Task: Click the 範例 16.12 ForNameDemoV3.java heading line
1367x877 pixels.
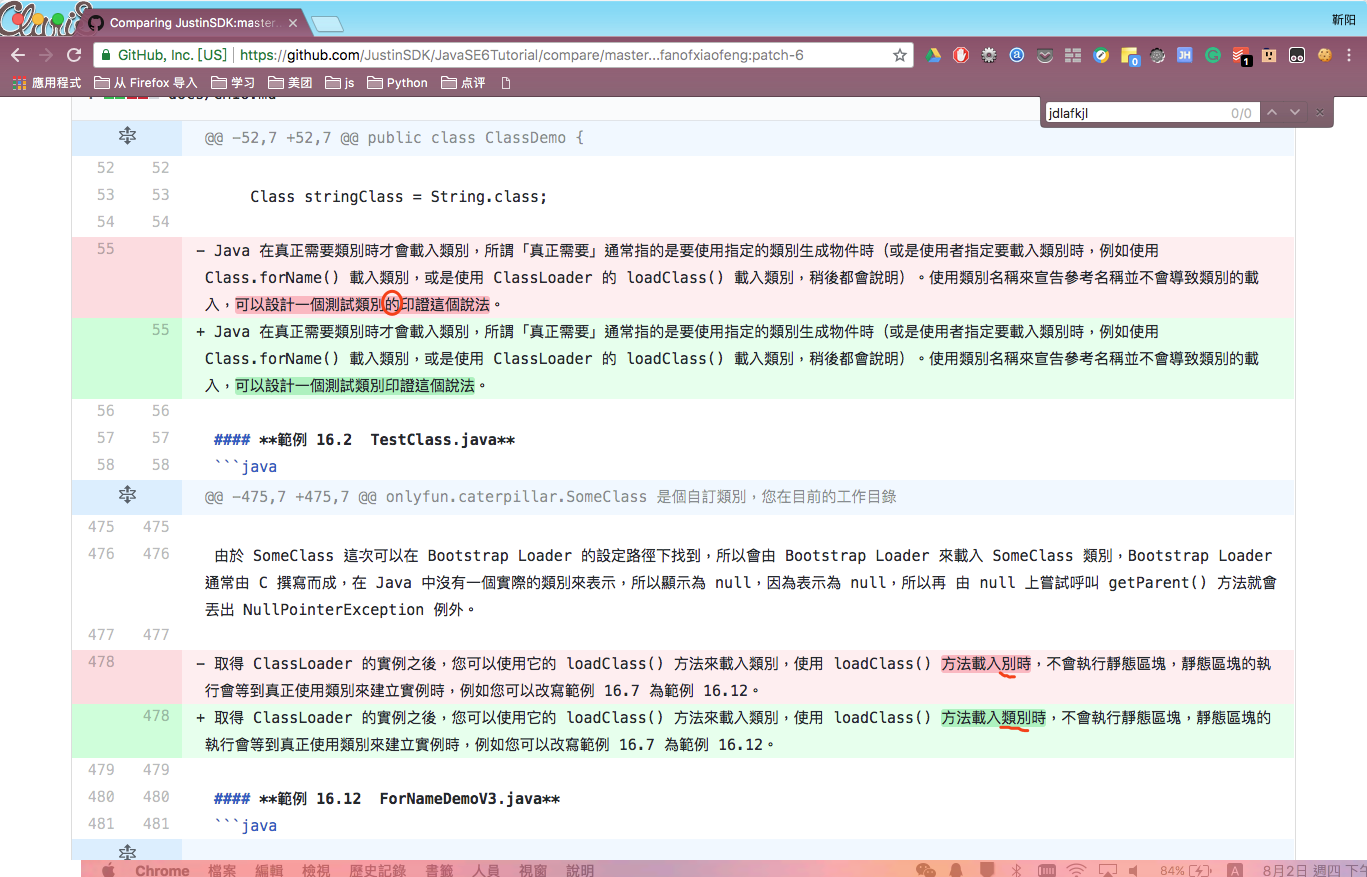Action: pos(386,799)
